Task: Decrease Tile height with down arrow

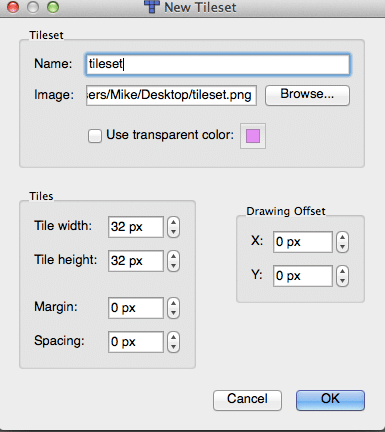Action: 173,266
